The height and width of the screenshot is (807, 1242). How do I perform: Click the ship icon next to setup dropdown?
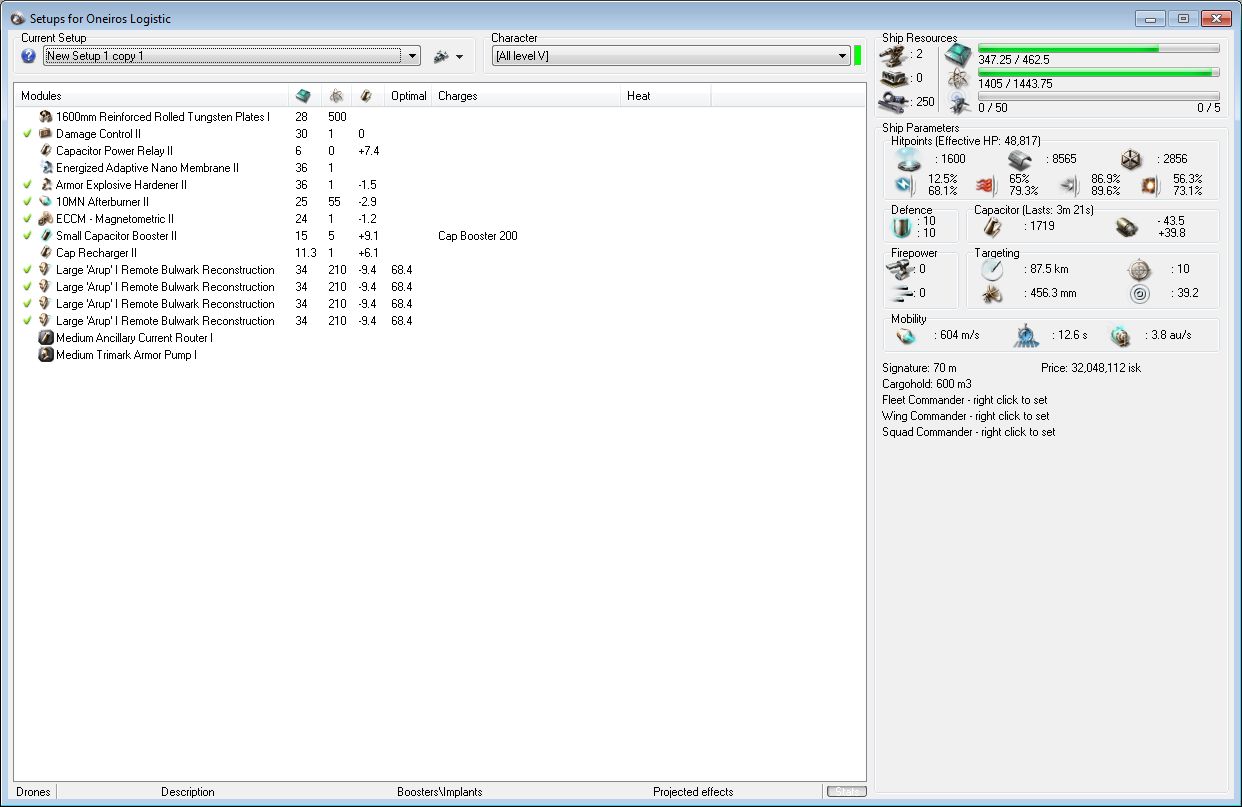(441, 57)
